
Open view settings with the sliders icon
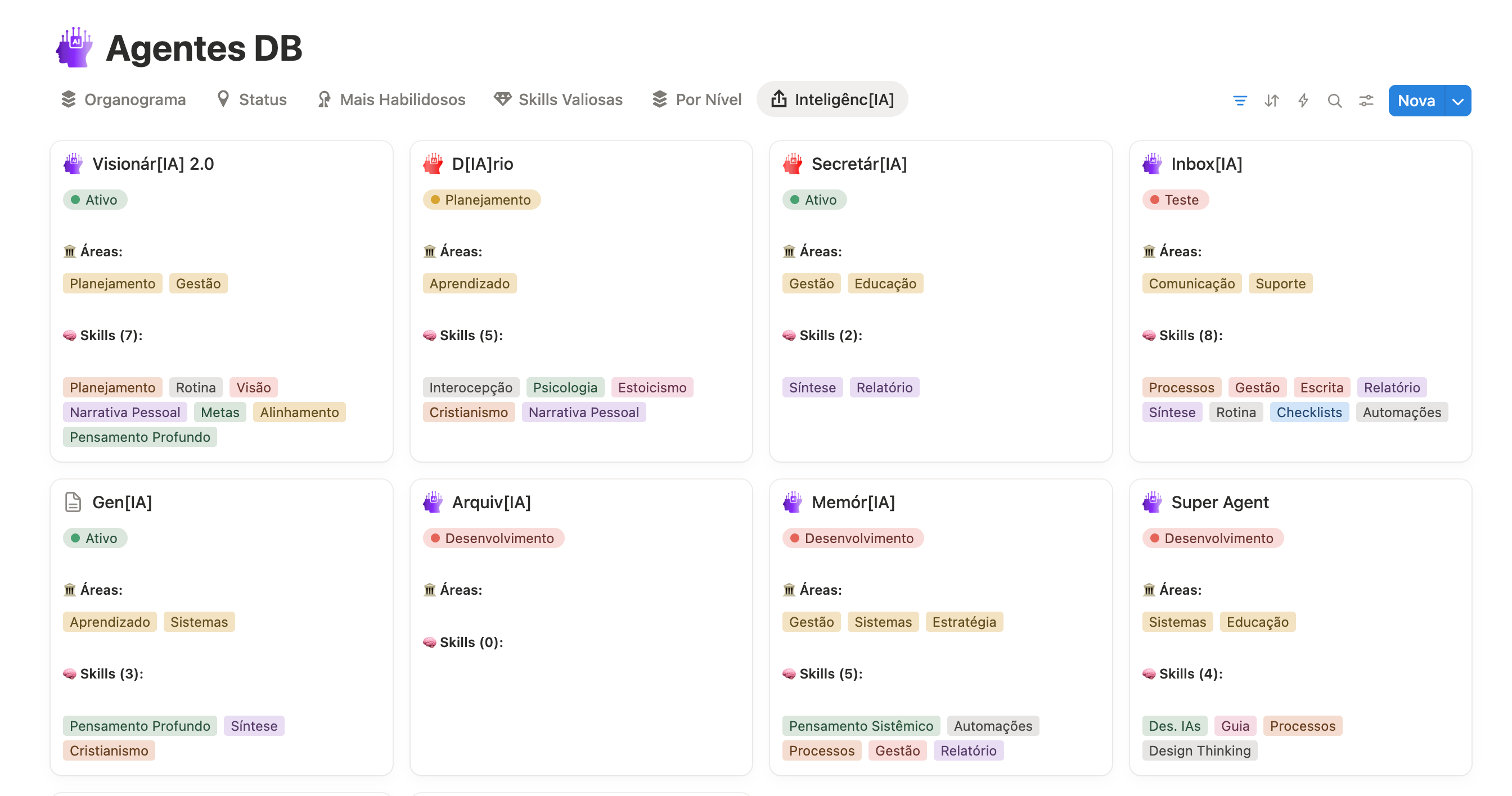tap(1366, 100)
